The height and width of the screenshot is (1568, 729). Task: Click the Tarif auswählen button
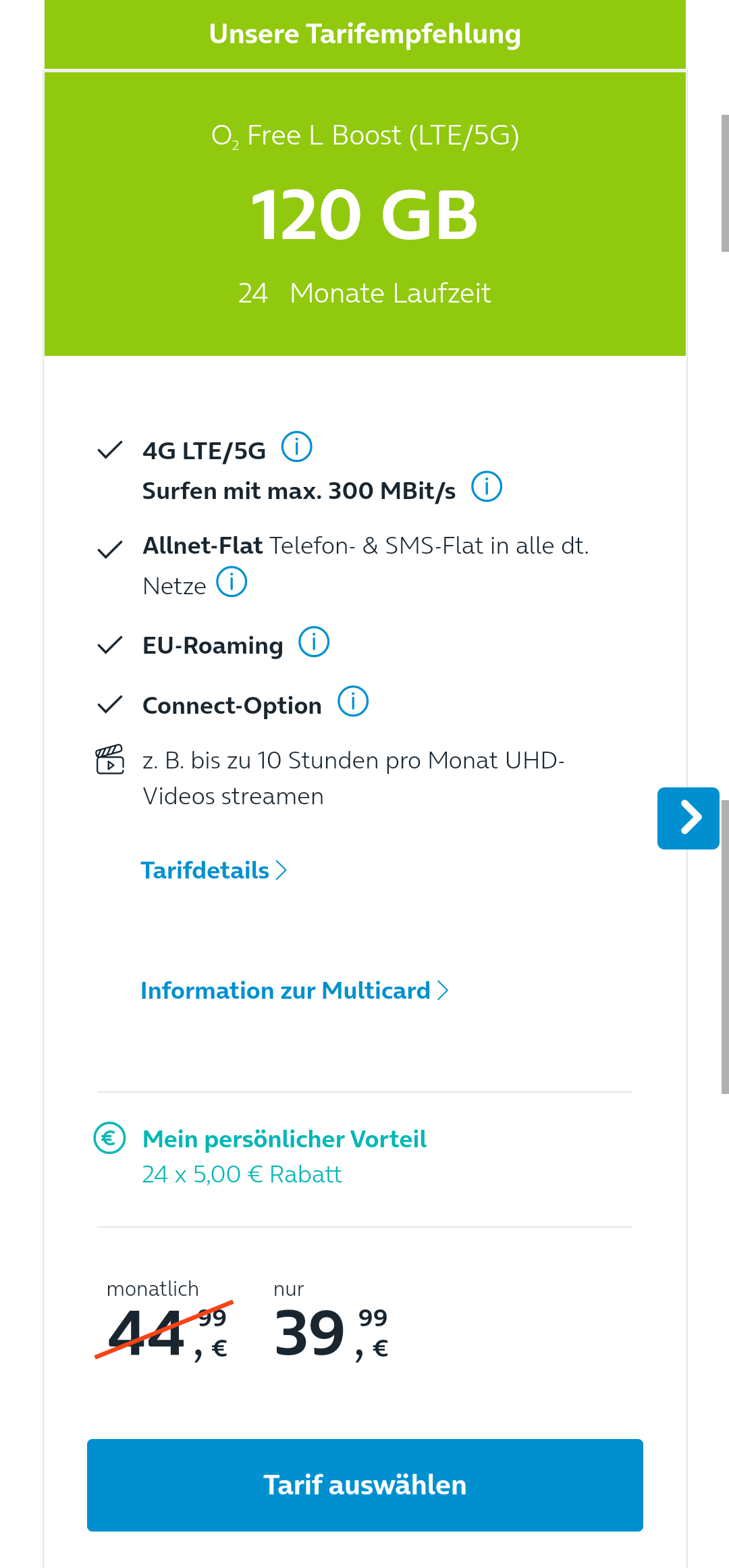(x=365, y=1485)
